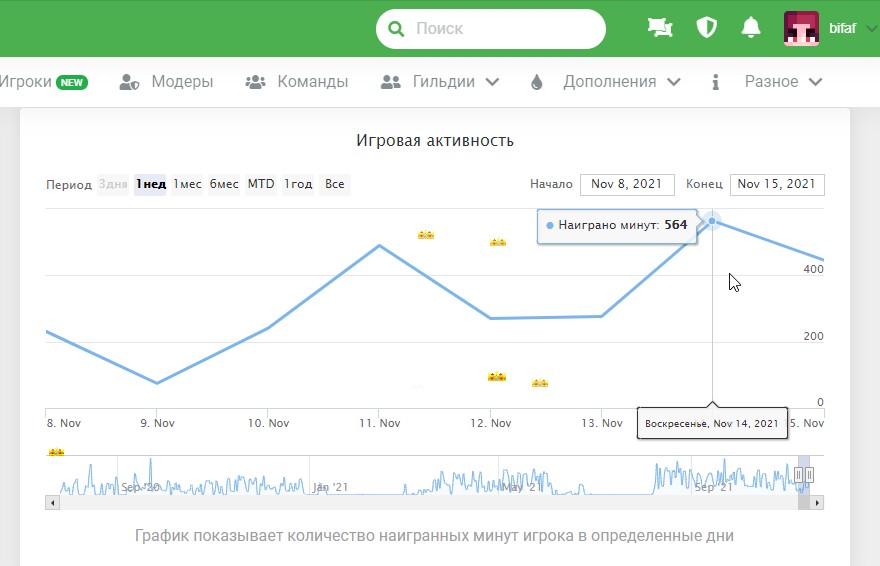880x566 pixels.
Task: Expand the Дополнения dropdown menu
Action: tap(673, 82)
